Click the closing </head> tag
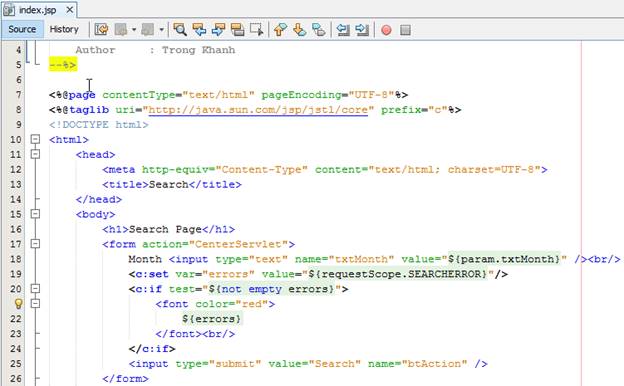This screenshot has width=624, height=386. pos(99,200)
